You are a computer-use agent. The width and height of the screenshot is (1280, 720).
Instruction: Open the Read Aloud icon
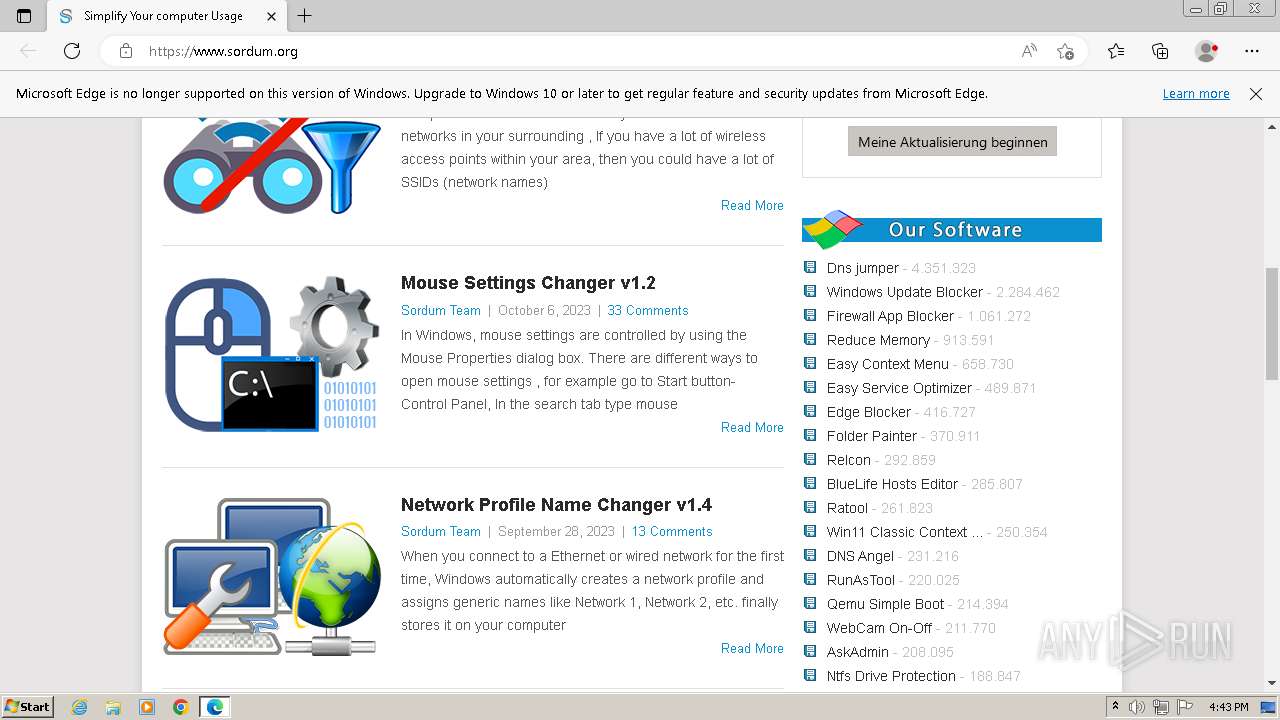(1029, 51)
